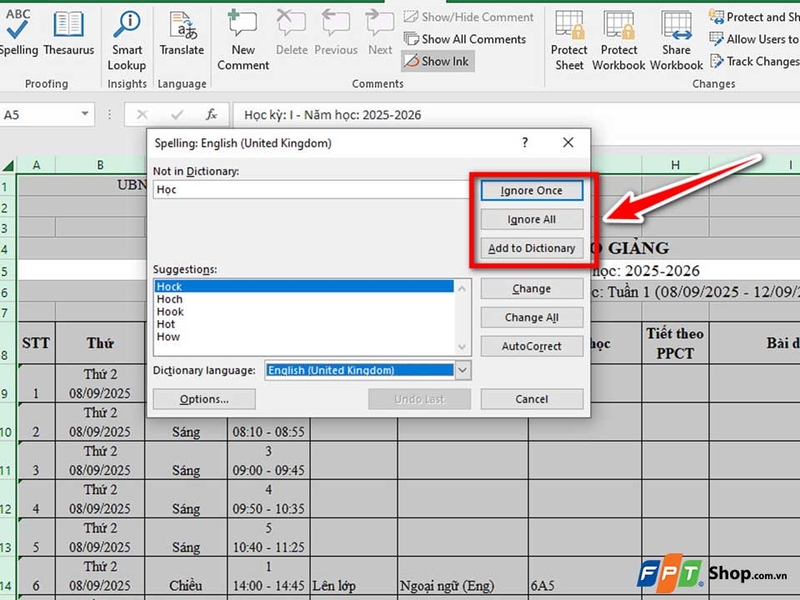
Task: Click the formula bar options dots
Action: coord(109,115)
